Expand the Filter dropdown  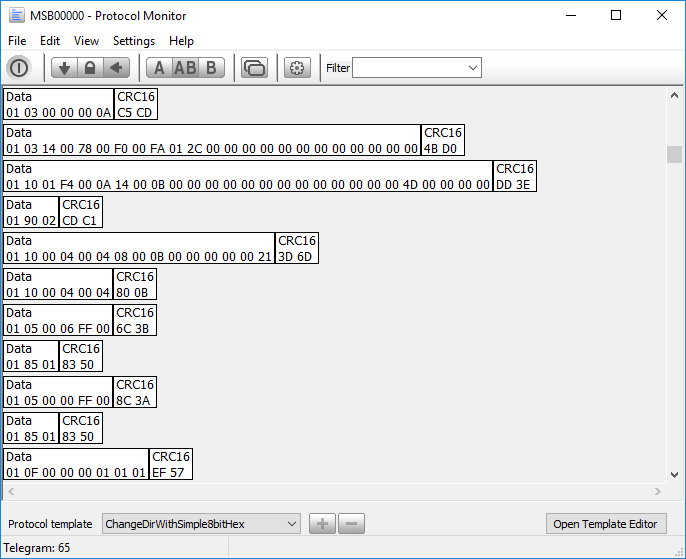473,68
